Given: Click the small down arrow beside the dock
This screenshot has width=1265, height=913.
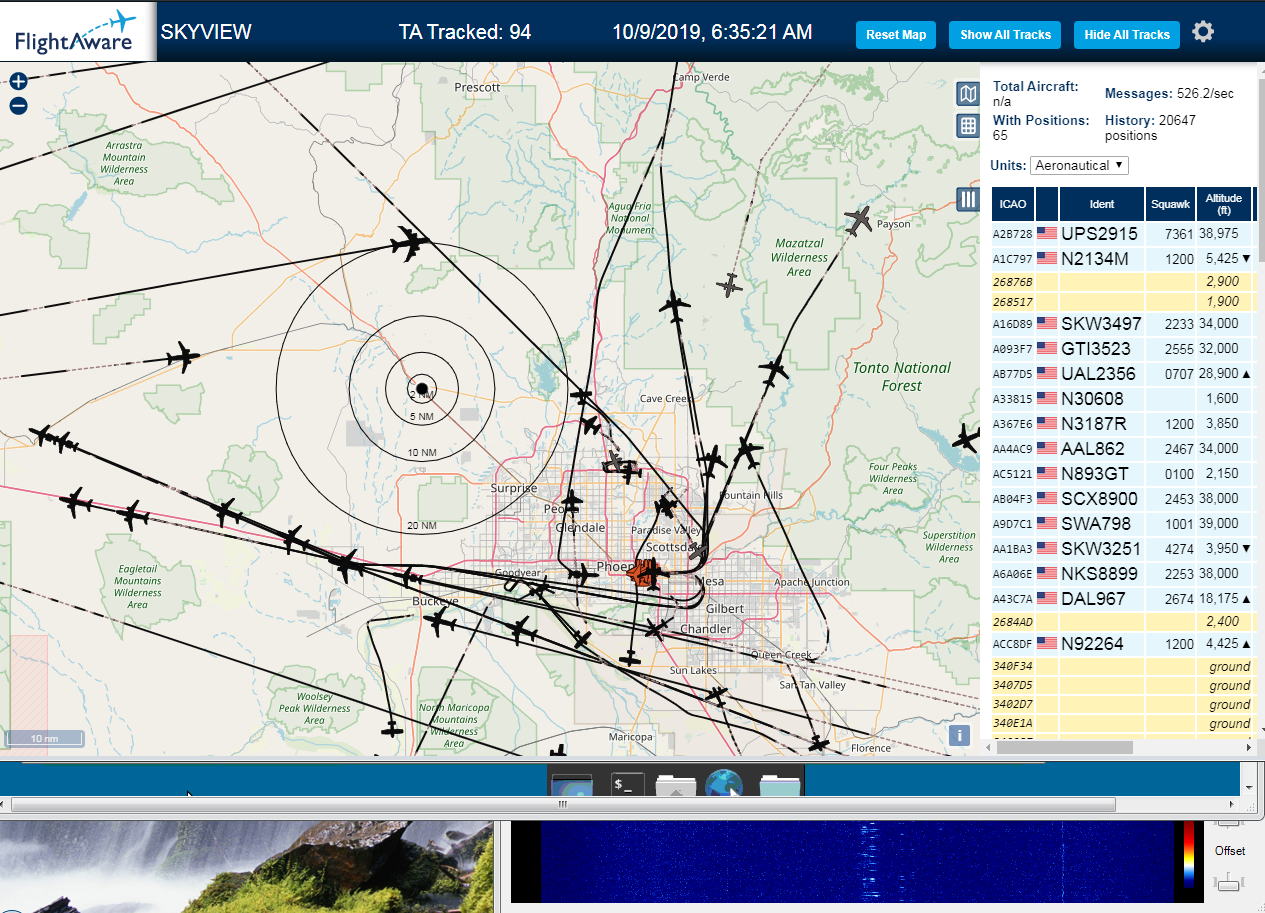Looking at the screenshot, I should (1250, 787).
